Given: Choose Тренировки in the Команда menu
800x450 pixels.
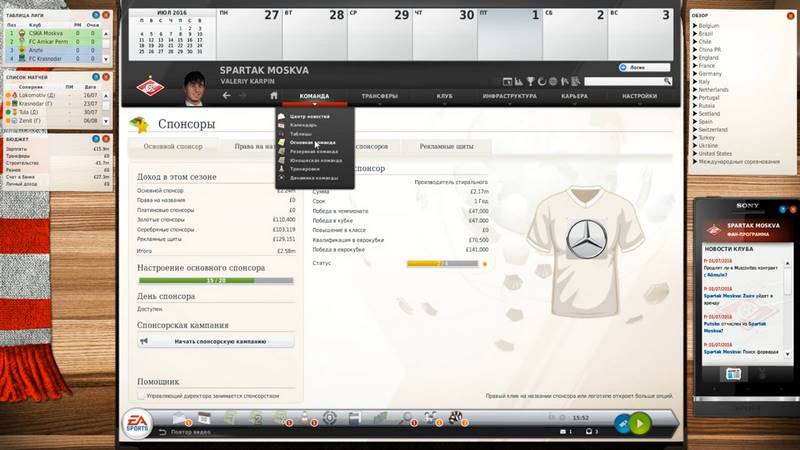Looking at the screenshot, I should click(x=306, y=168).
